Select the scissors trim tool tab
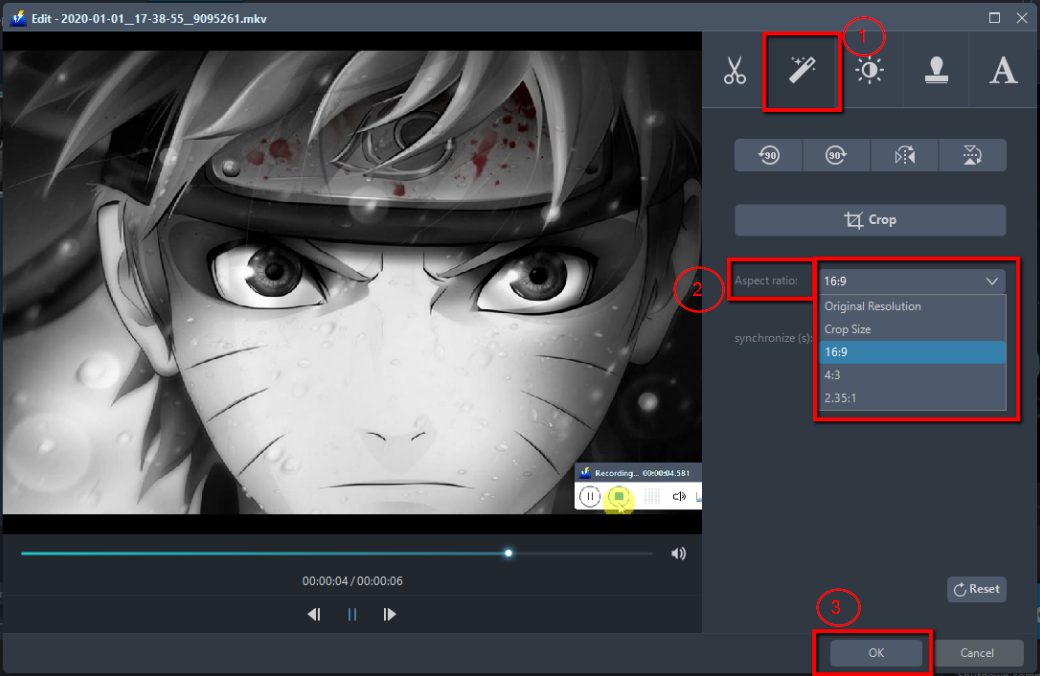Viewport: 1040px width, 676px height. coord(735,70)
